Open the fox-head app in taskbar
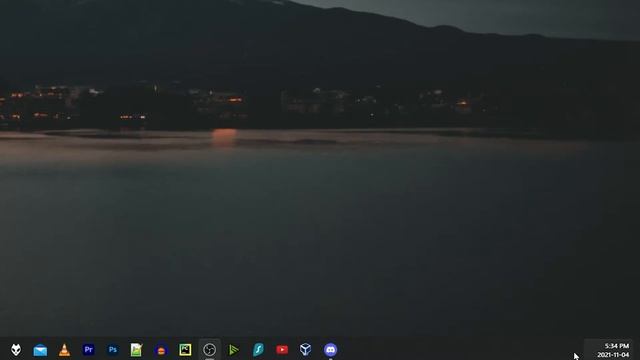 coord(16,350)
